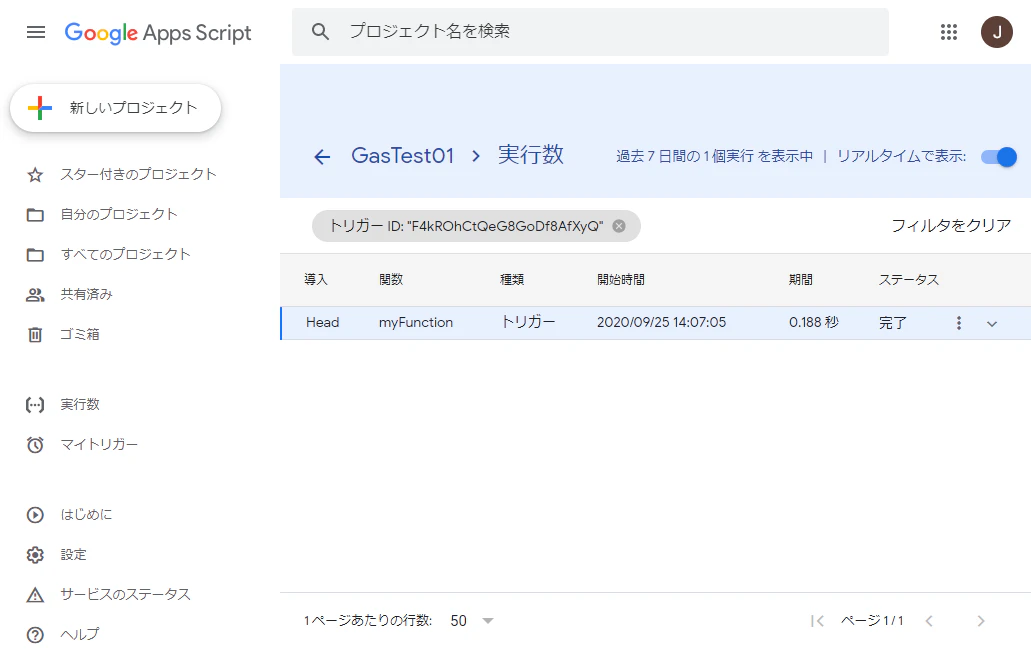Screen dimensions: 1031x649
Task: Open the rows per page dropdown
Action: click(x=472, y=621)
